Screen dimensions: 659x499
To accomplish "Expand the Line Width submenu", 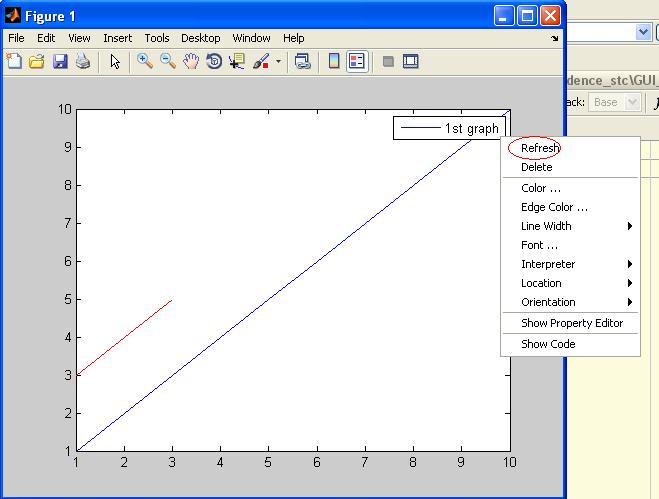I will pyautogui.click(x=570, y=226).
